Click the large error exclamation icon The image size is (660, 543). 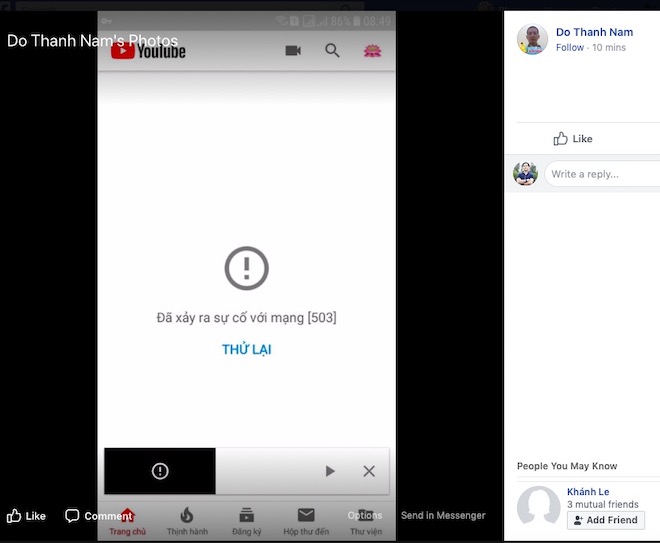(x=247, y=268)
